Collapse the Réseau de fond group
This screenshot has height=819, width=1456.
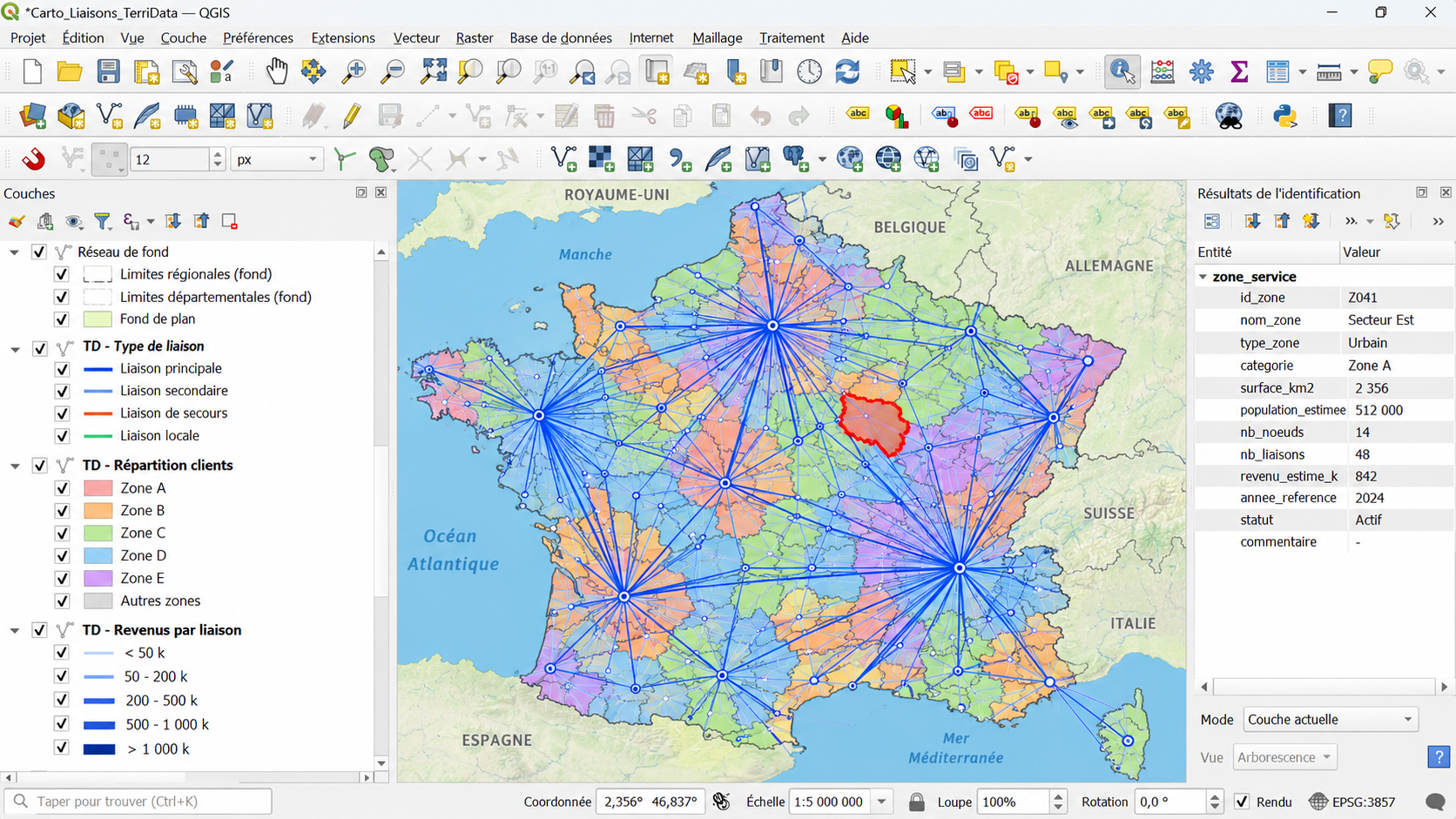pos(14,252)
